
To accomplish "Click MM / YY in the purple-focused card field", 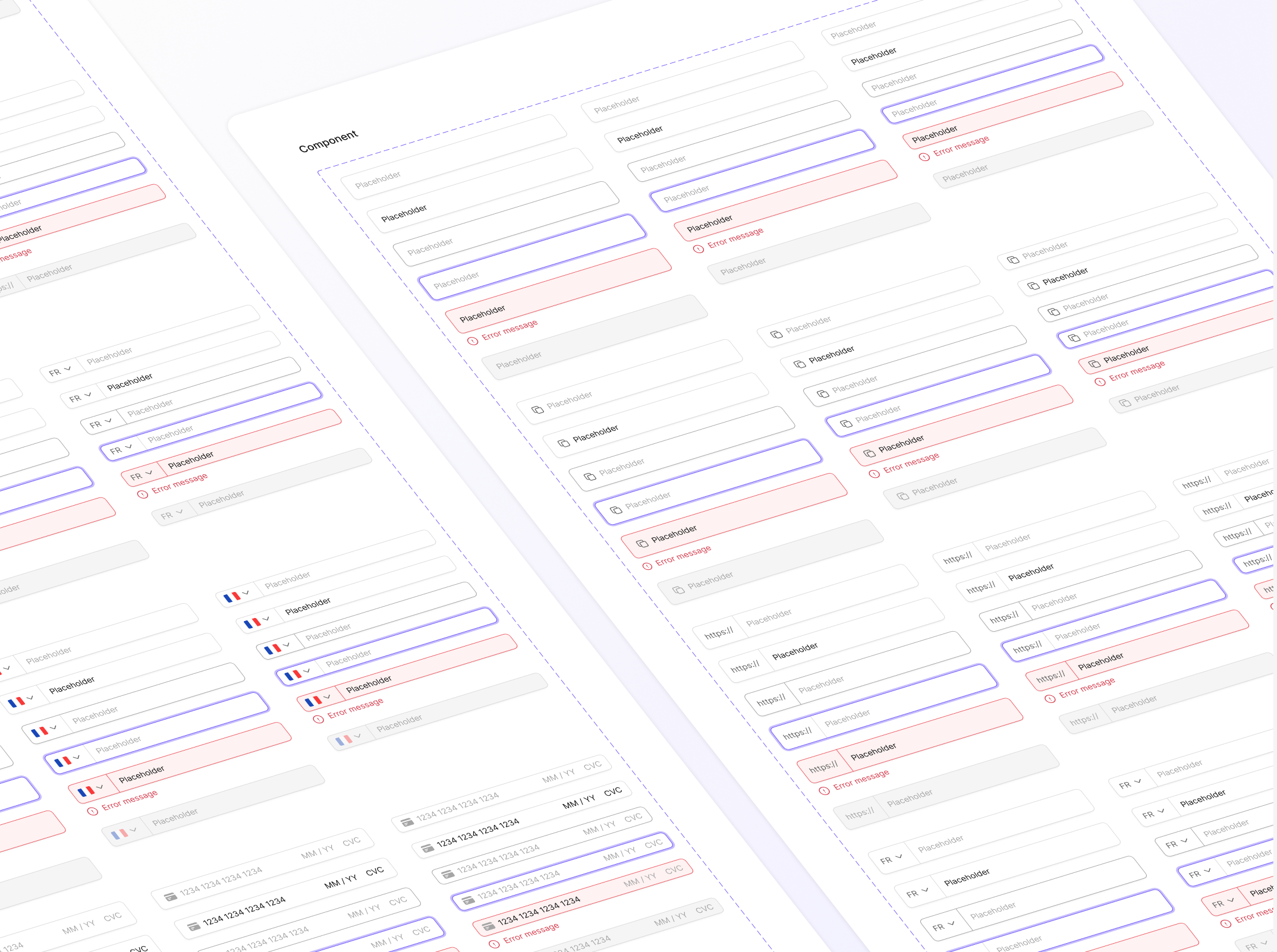I will [x=619, y=854].
